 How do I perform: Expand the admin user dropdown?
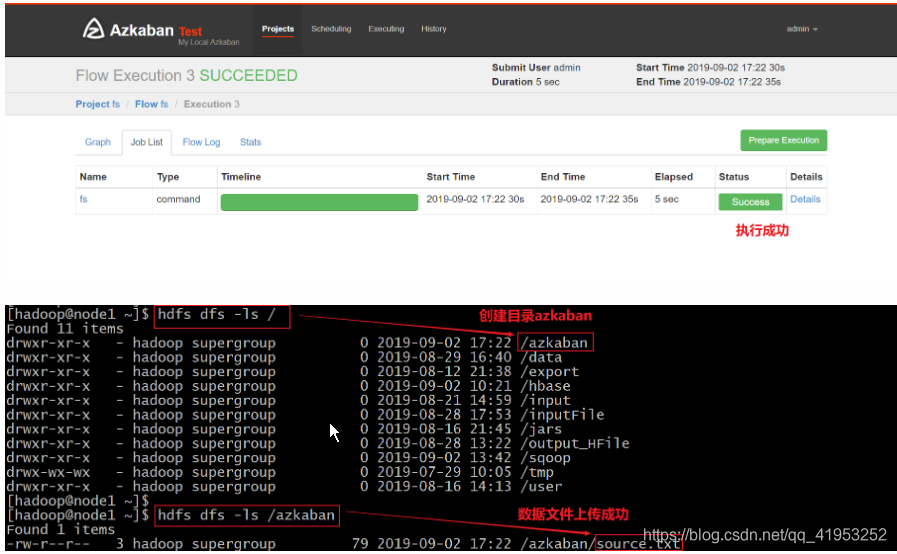802,29
